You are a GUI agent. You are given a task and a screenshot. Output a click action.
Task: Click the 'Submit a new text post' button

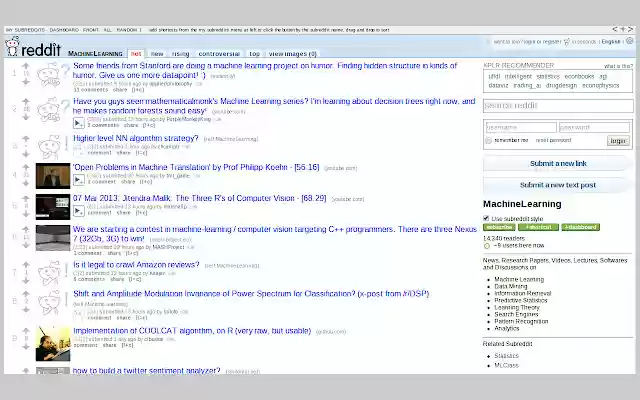pyautogui.click(x=558, y=185)
